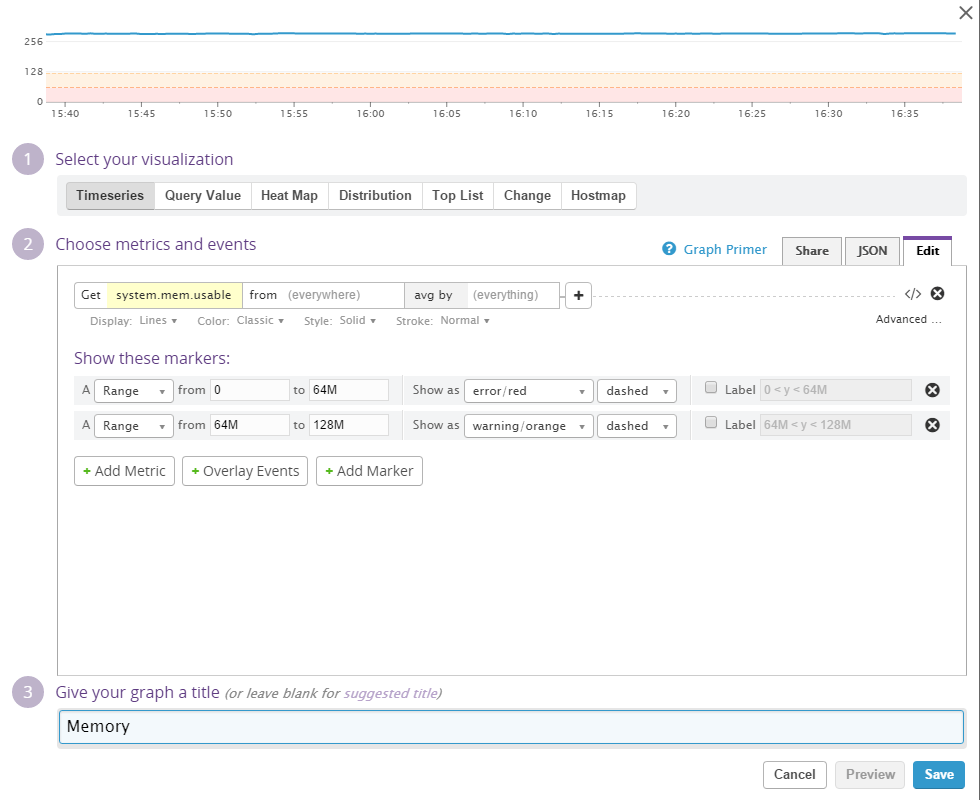Switch to the JSON tab
Screen dimensions: 980x800
tap(872, 251)
